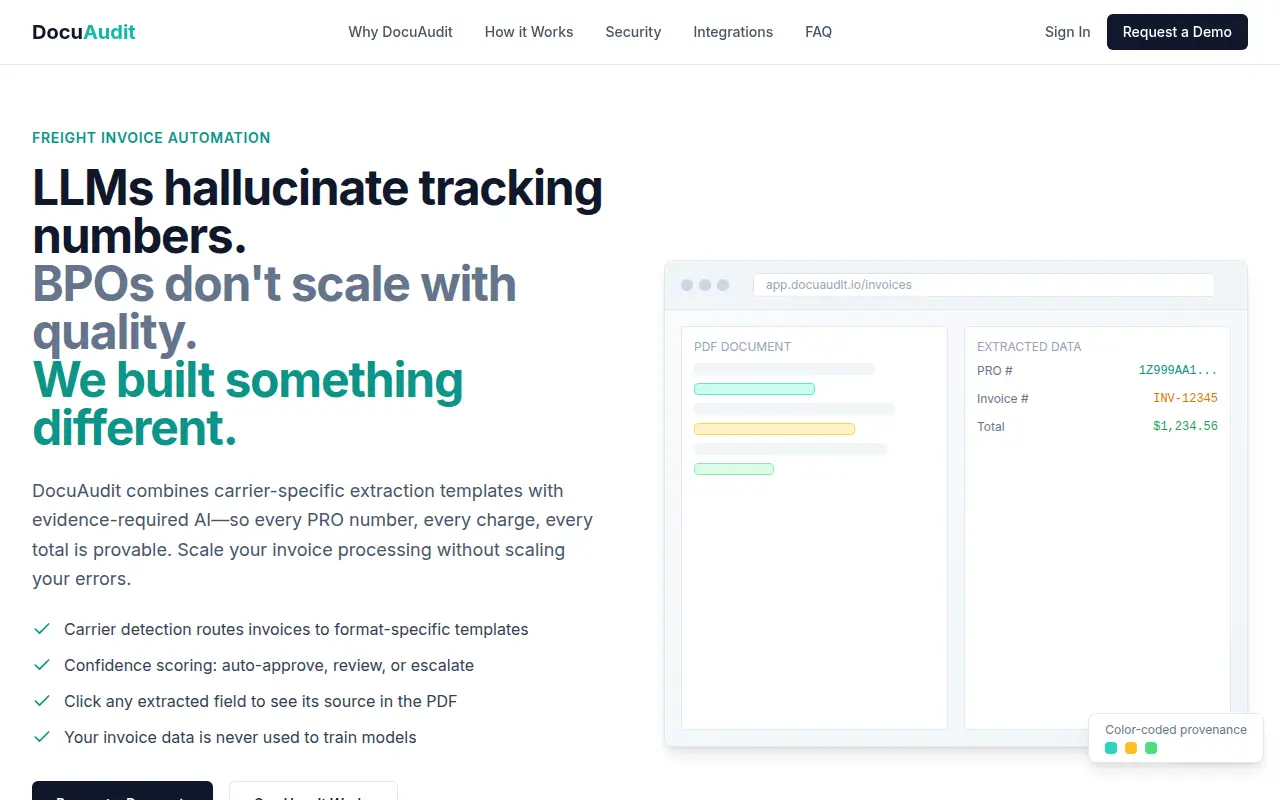1280x800 pixels.
Task: Select light green highlighted bar in PDF document
Action: (734, 469)
